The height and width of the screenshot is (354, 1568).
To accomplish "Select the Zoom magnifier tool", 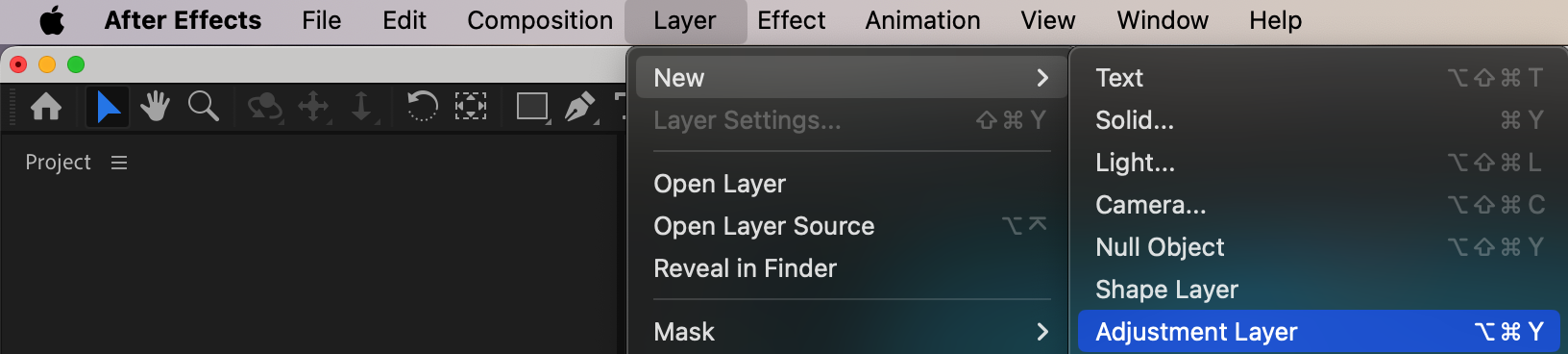I will [203, 107].
